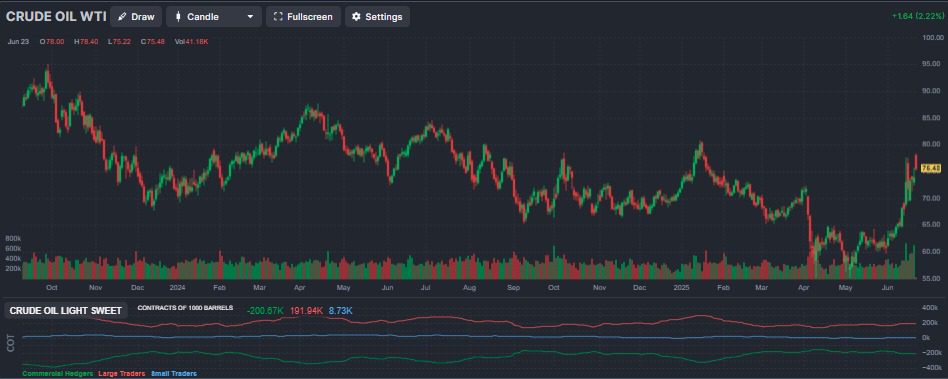The image size is (948, 379).
Task: Click the pencil icon on Draw button
Action: coord(122,17)
